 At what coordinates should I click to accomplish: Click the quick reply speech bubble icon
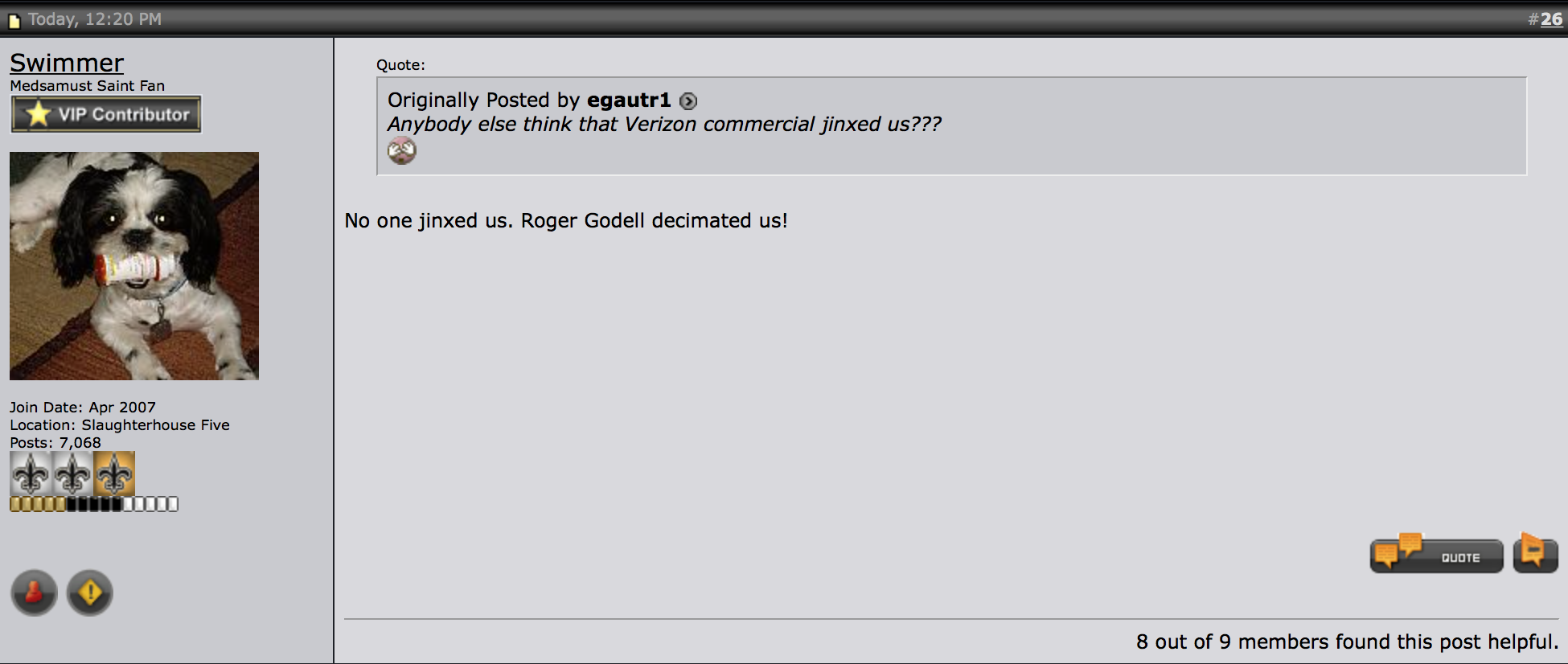click(1535, 554)
